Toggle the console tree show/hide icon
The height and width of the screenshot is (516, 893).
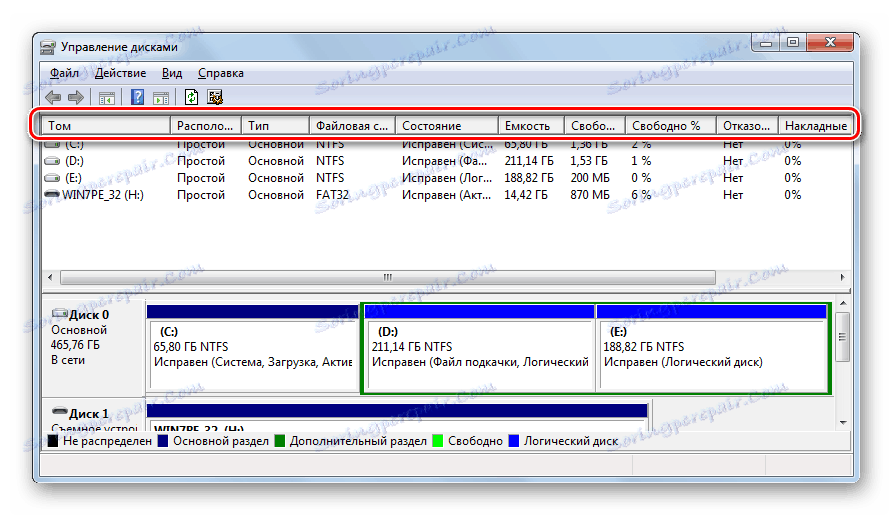coord(106,98)
